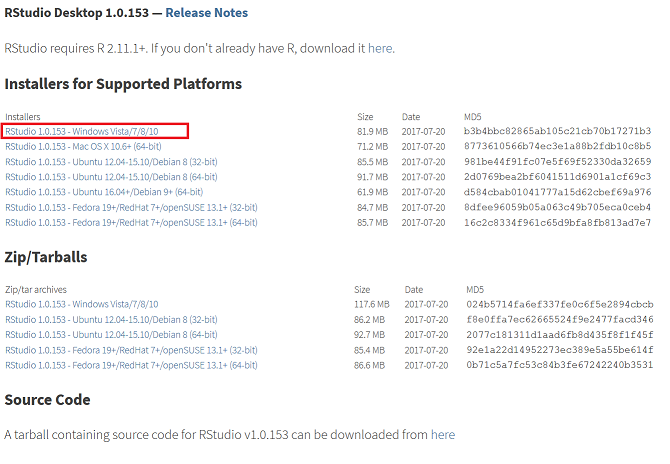Select MD5 hash d584cbab01041777a15d62cbef69a976
This screenshot has height=464, width=670.
(x=557, y=192)
